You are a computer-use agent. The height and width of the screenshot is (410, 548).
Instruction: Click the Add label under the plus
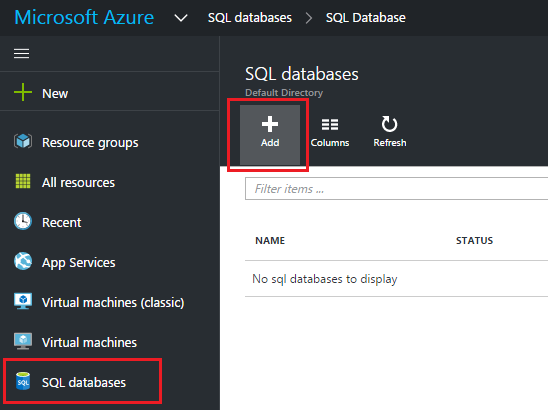[270, 143]
